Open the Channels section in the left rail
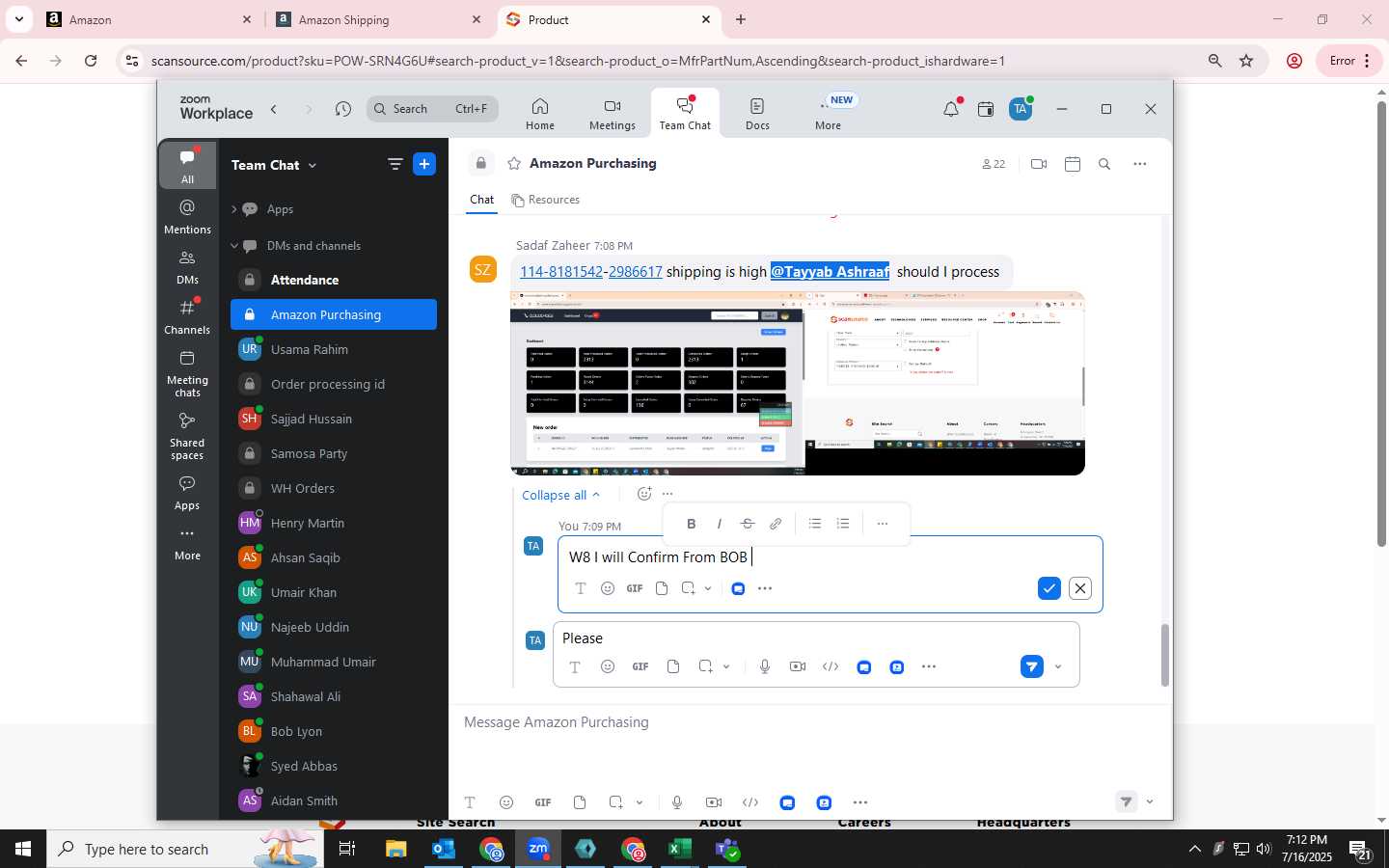 coord(187,316)
